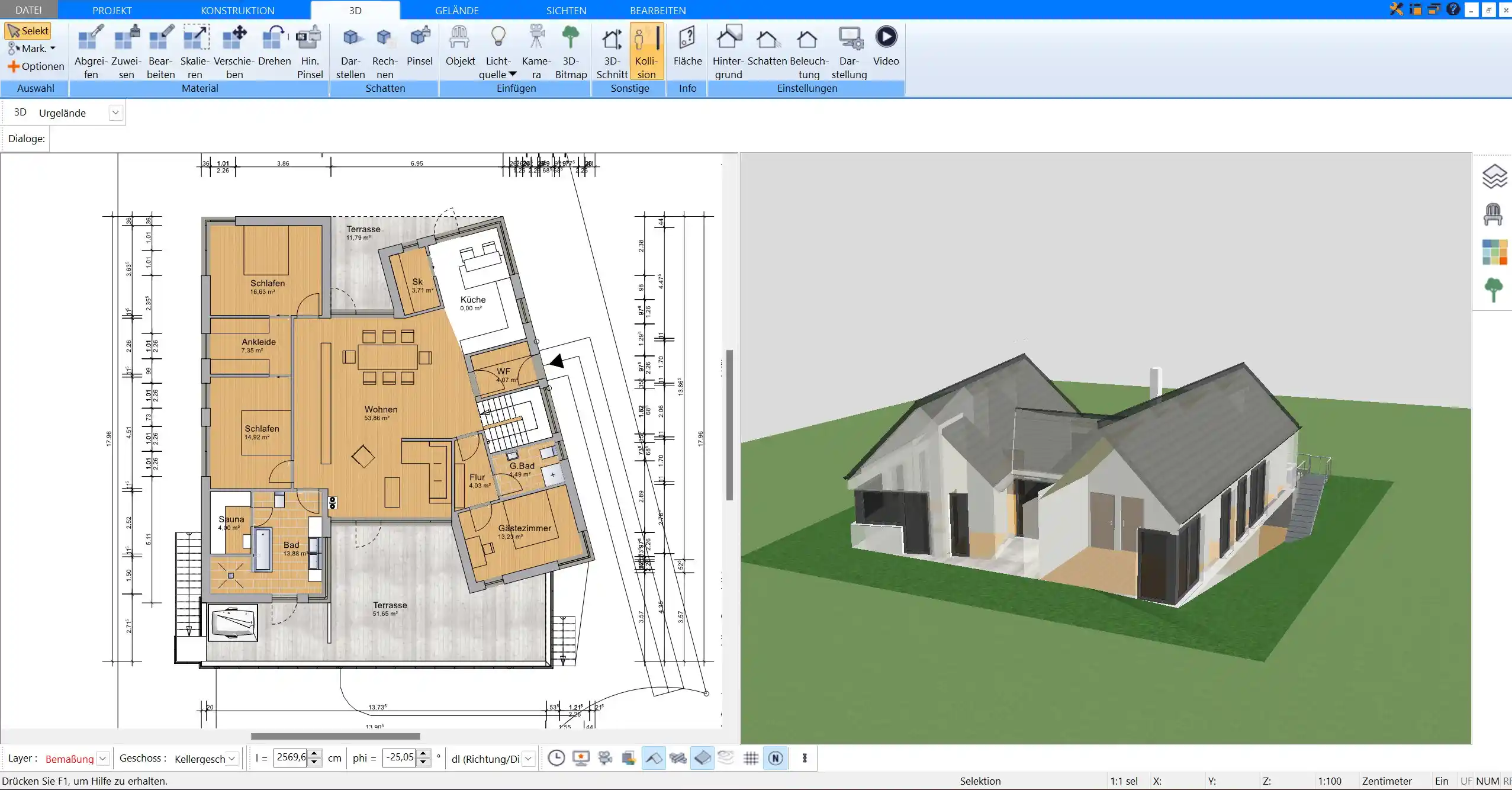Toggle beams display in bottom toolbar
This screenshot has width=1512, height=790.
678,758
